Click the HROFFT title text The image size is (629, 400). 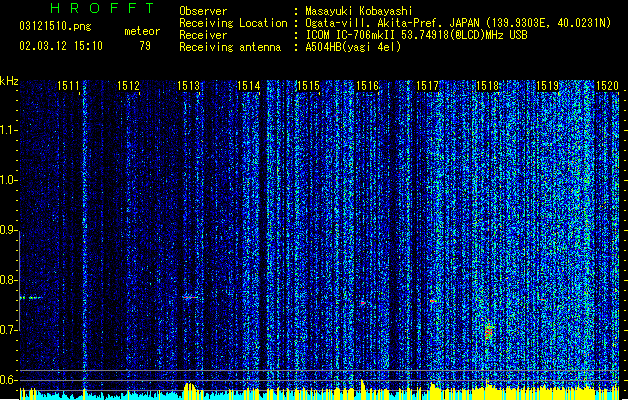point(102,8)
